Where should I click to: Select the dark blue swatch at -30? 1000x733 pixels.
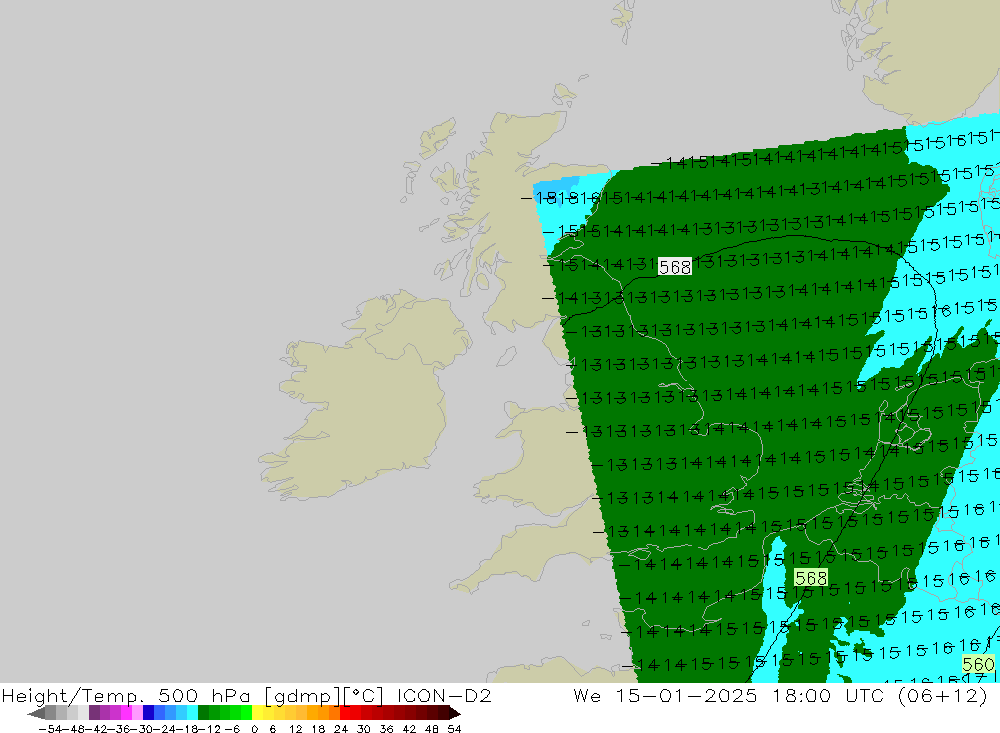149,713
